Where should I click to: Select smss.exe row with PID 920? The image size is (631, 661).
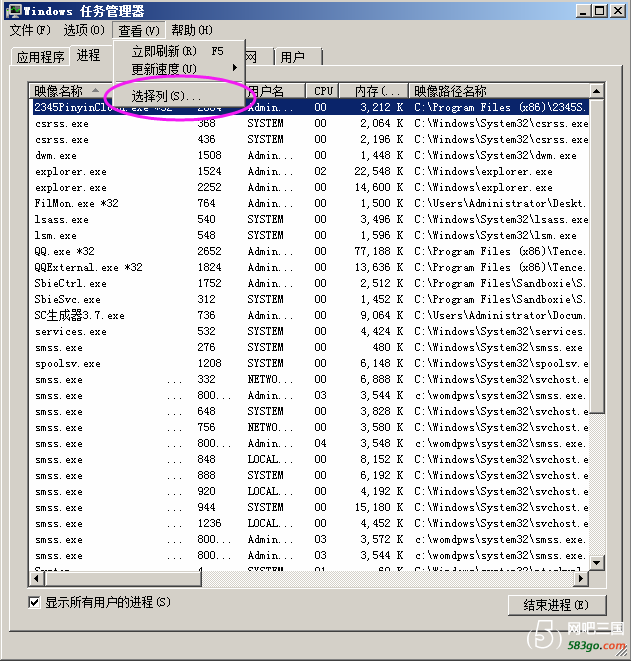(310, 492)
